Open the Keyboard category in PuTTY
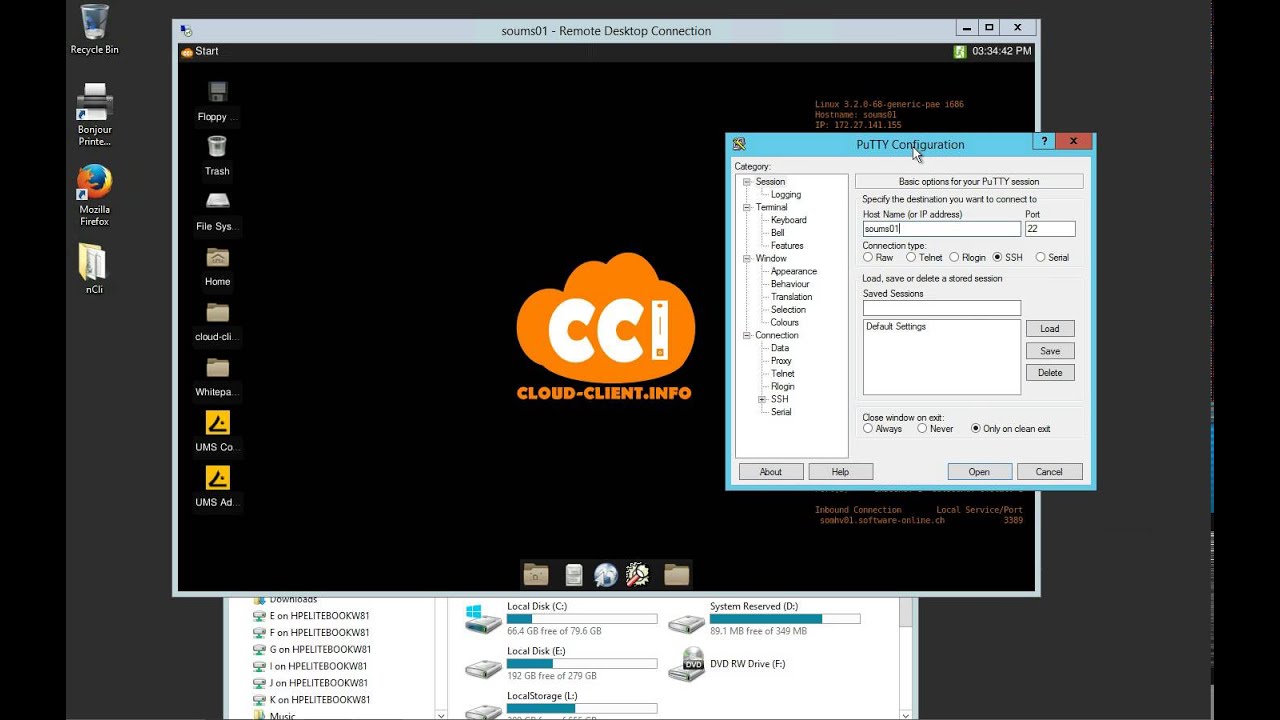 [x=789, y=220]
